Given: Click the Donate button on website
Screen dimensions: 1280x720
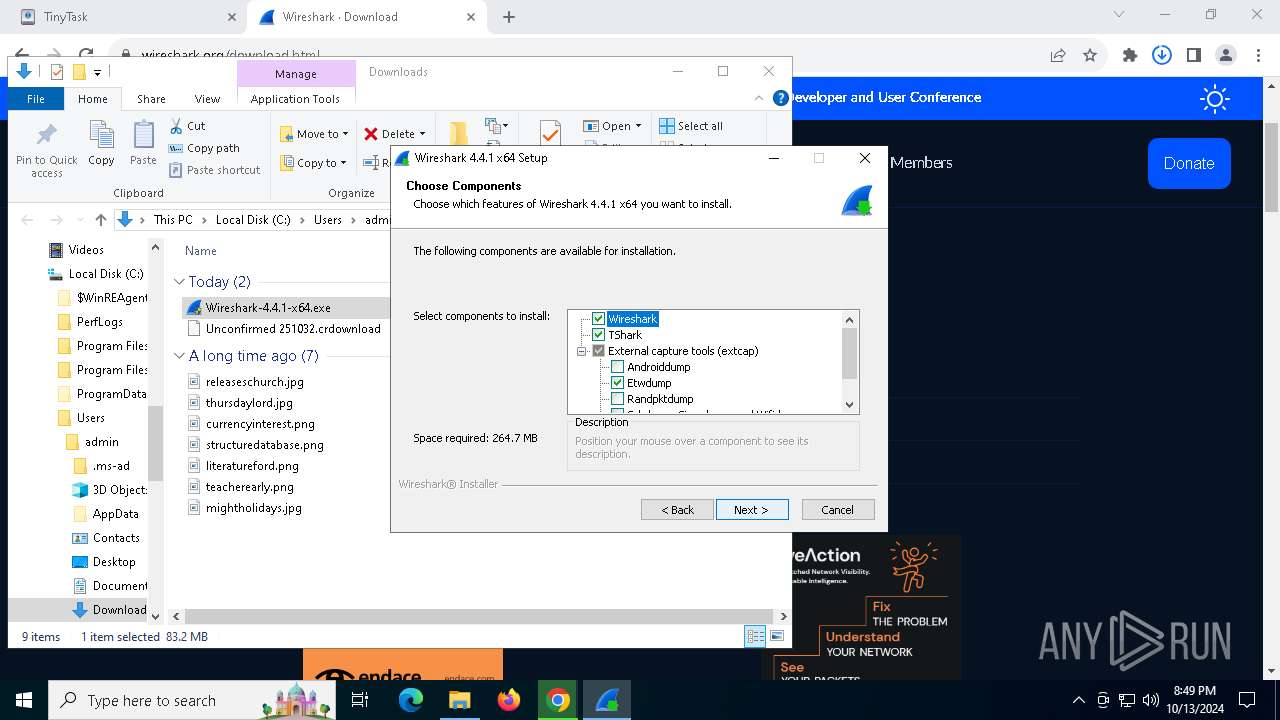Looking at the screenshot, I should point(1189,163).
